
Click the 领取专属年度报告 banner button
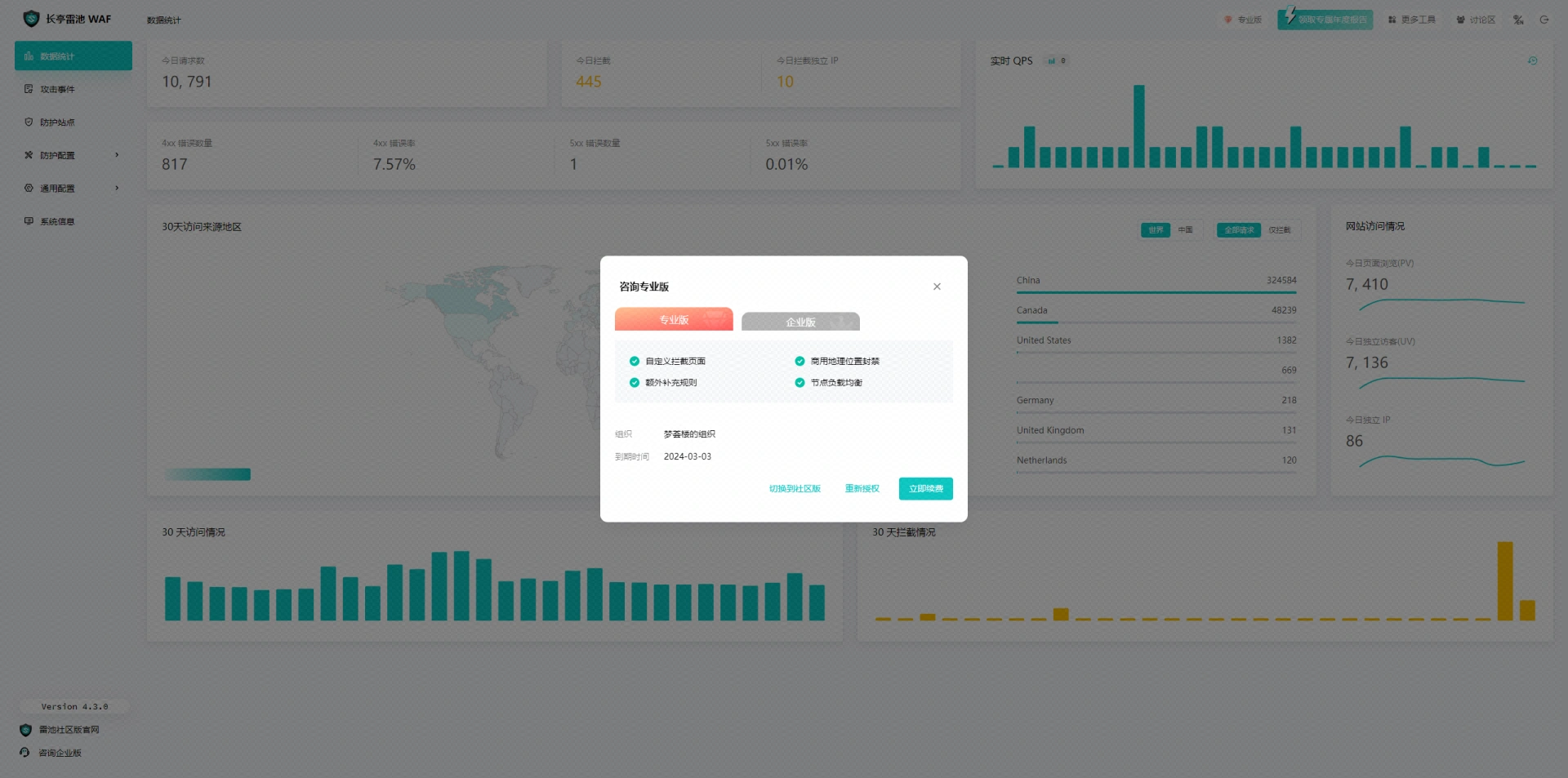click(1325, 20)
